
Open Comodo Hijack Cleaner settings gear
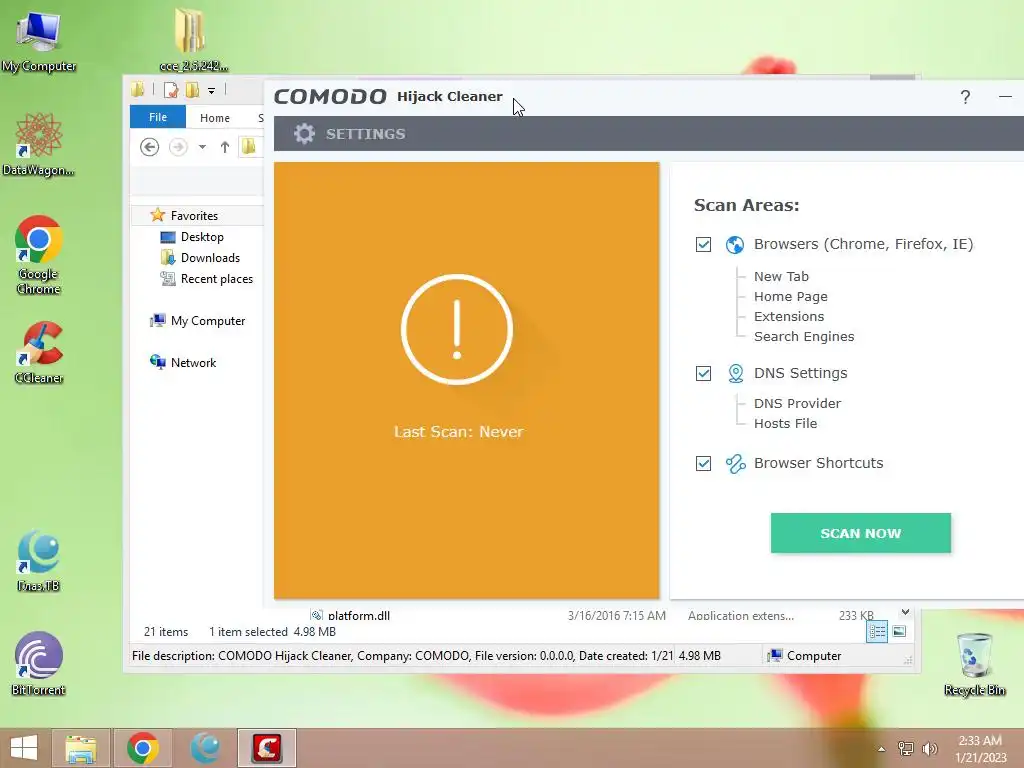304,134
